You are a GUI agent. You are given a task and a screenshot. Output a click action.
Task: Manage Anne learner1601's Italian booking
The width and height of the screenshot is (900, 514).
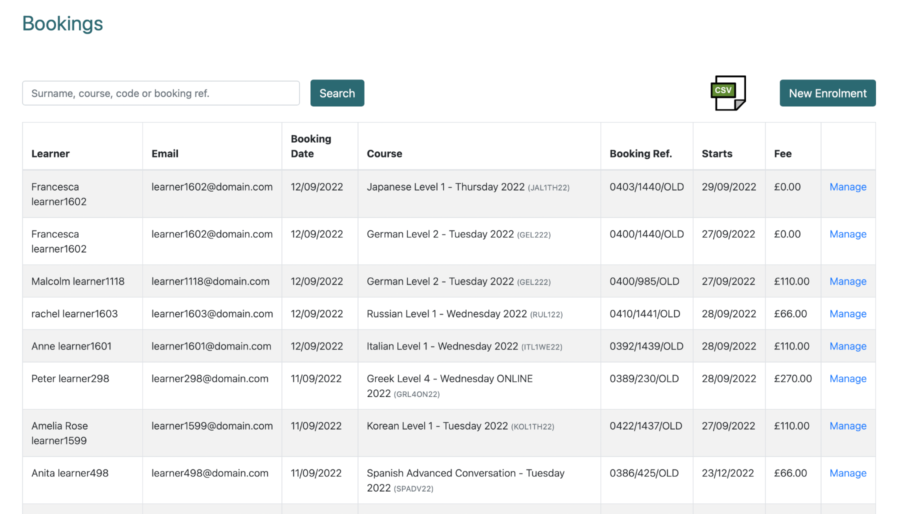click(x=847, y=346)
